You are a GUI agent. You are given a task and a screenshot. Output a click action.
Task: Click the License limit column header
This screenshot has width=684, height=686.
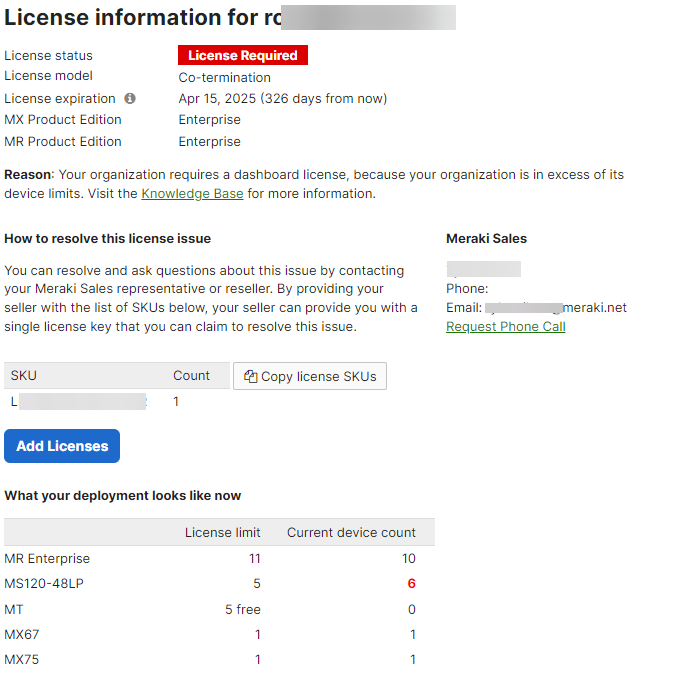pos(222,532)
